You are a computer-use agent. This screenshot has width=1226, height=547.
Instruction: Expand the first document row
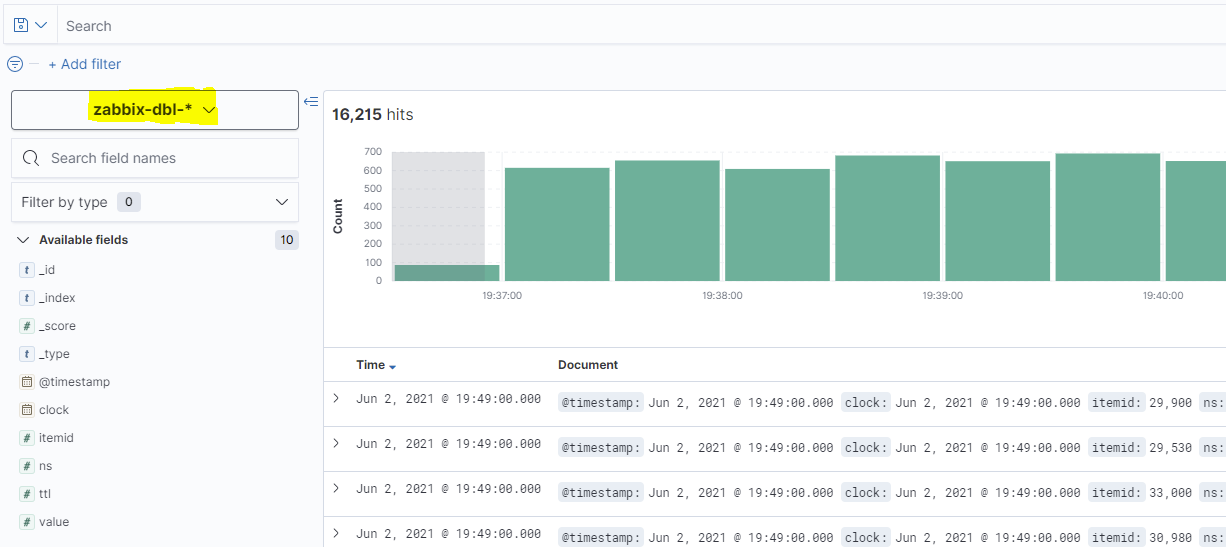pyautogui.click(x=336, y=398)
